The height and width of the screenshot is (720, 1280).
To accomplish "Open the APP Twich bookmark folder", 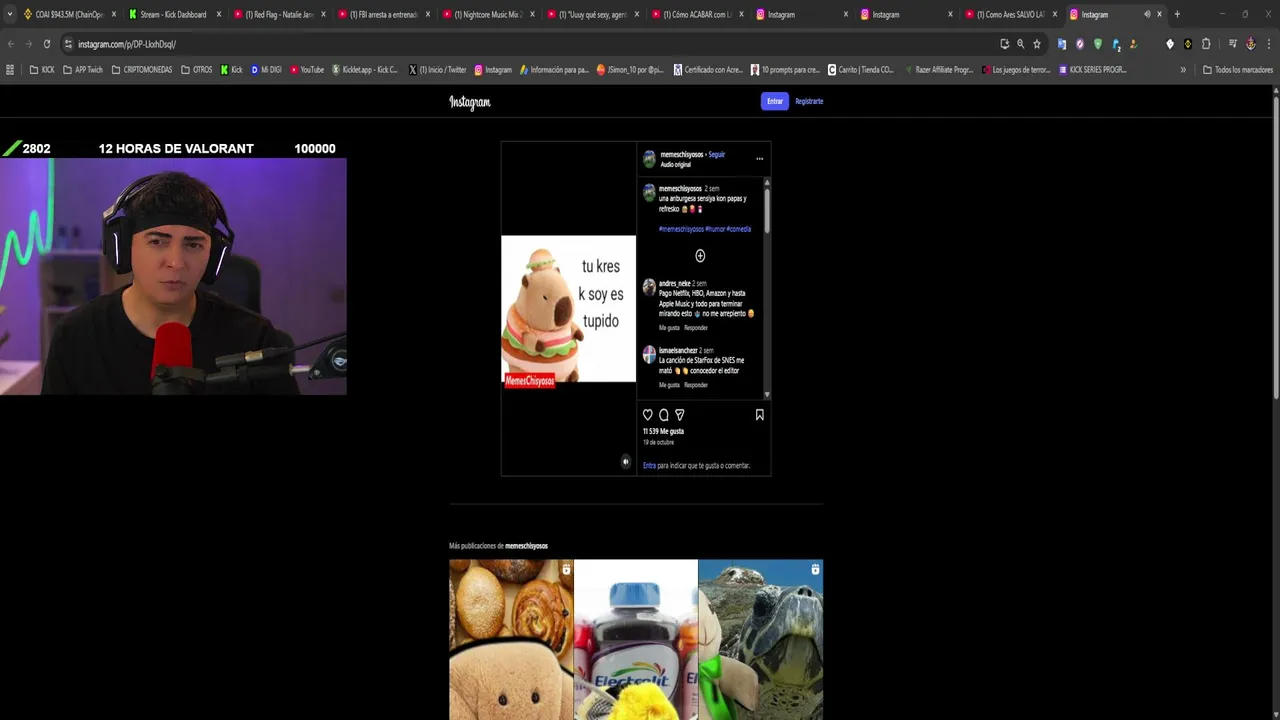I will [x=82, y=70].
